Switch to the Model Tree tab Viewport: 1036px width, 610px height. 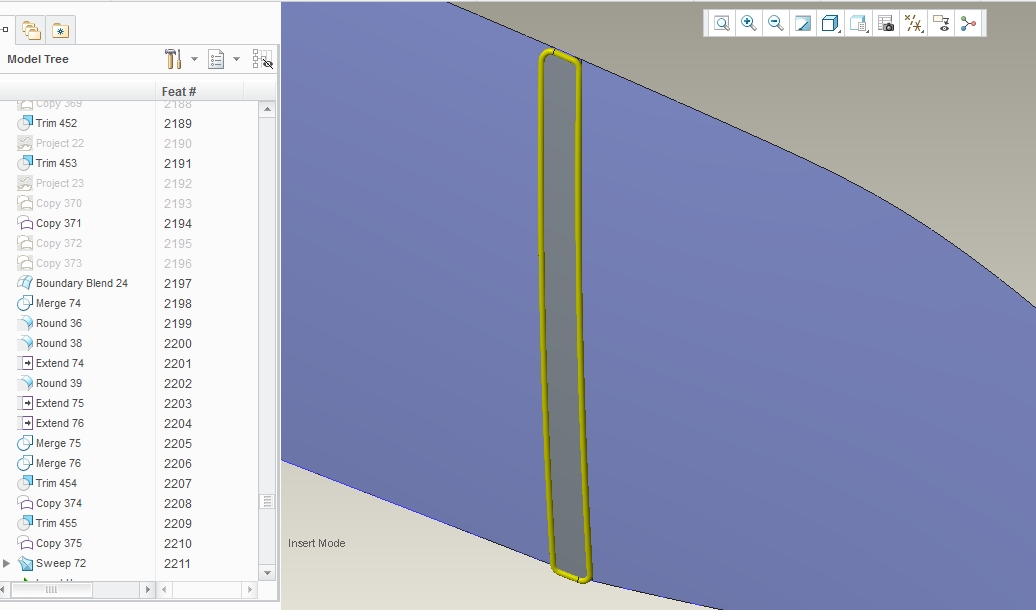coord(5,30)
